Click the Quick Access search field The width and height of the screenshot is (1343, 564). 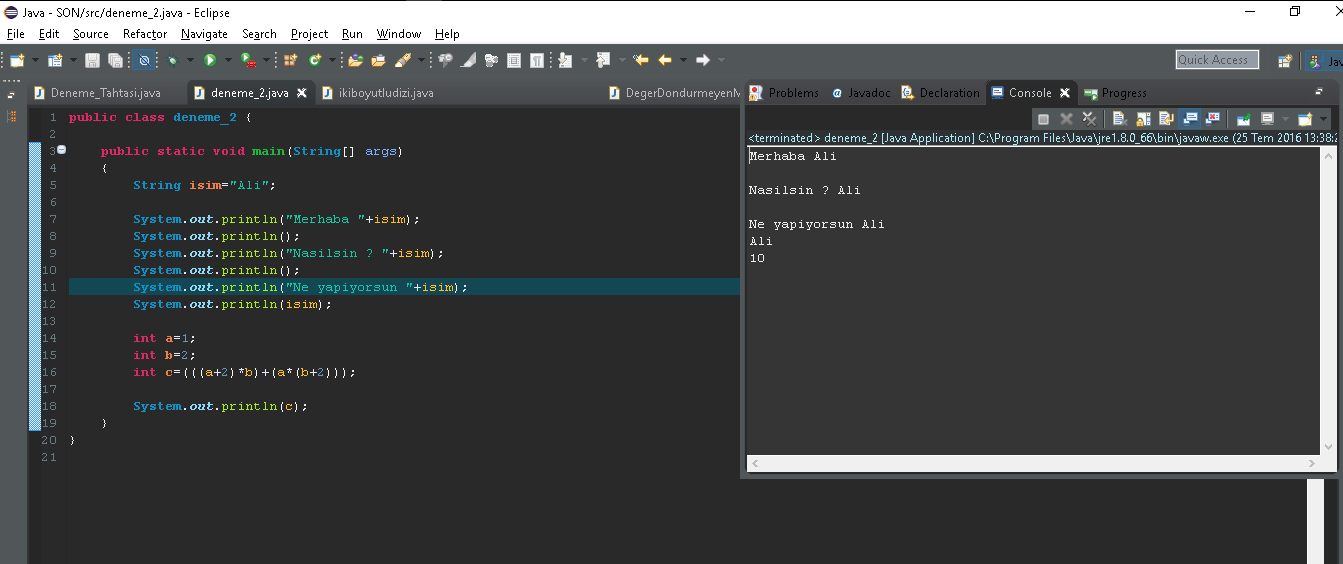pos(1217,60)
